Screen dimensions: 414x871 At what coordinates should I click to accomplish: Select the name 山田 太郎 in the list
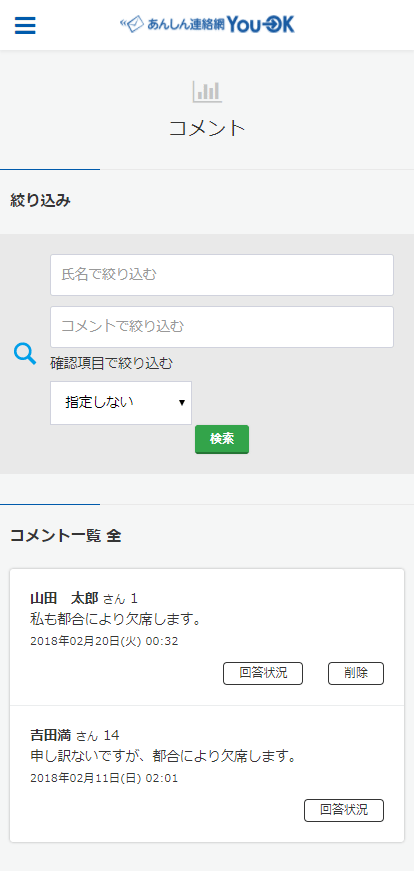64,598
